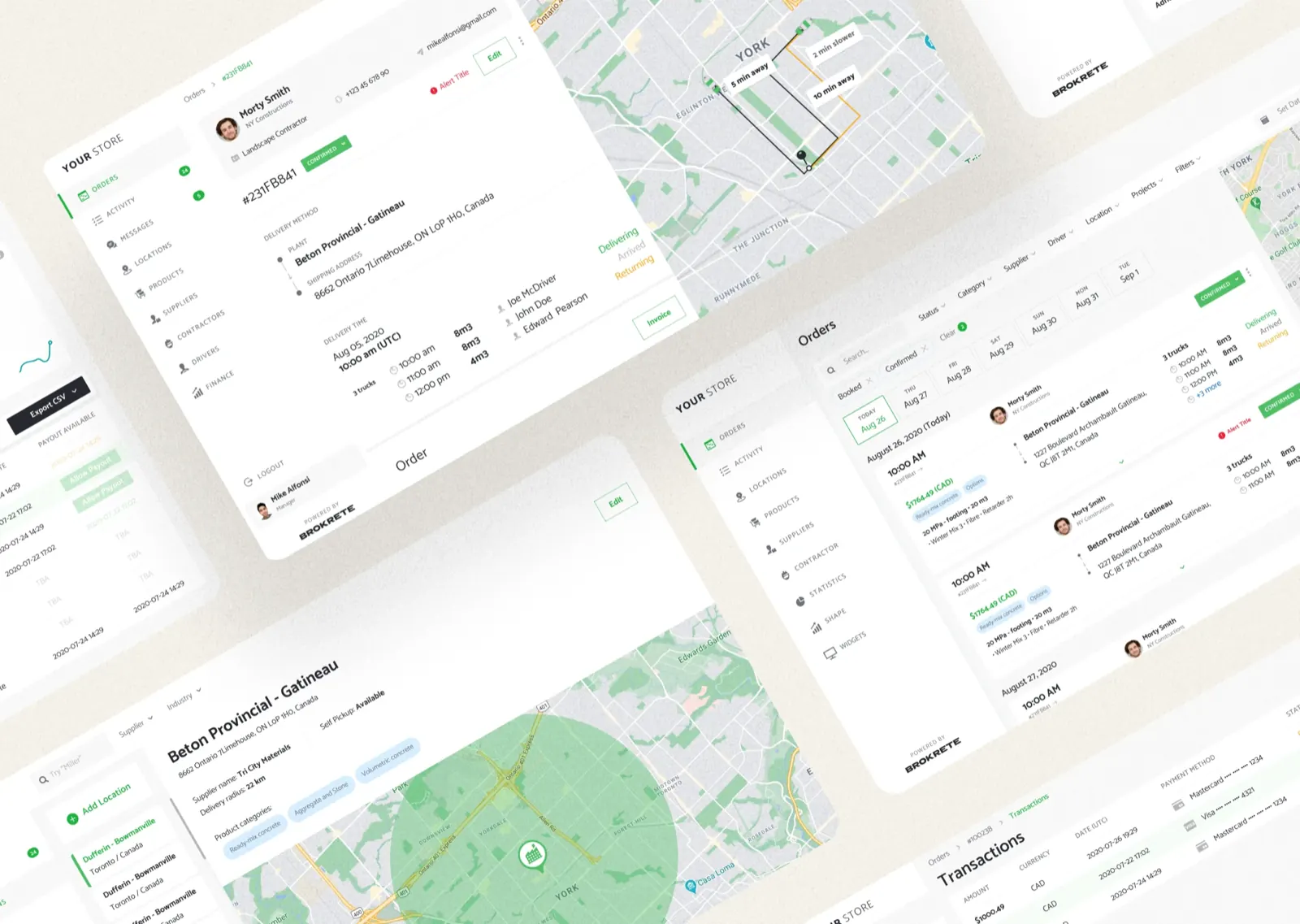Open Messages icon in order detail sidebar
This screenshot has height=924, width=1300.
point(111,245)
